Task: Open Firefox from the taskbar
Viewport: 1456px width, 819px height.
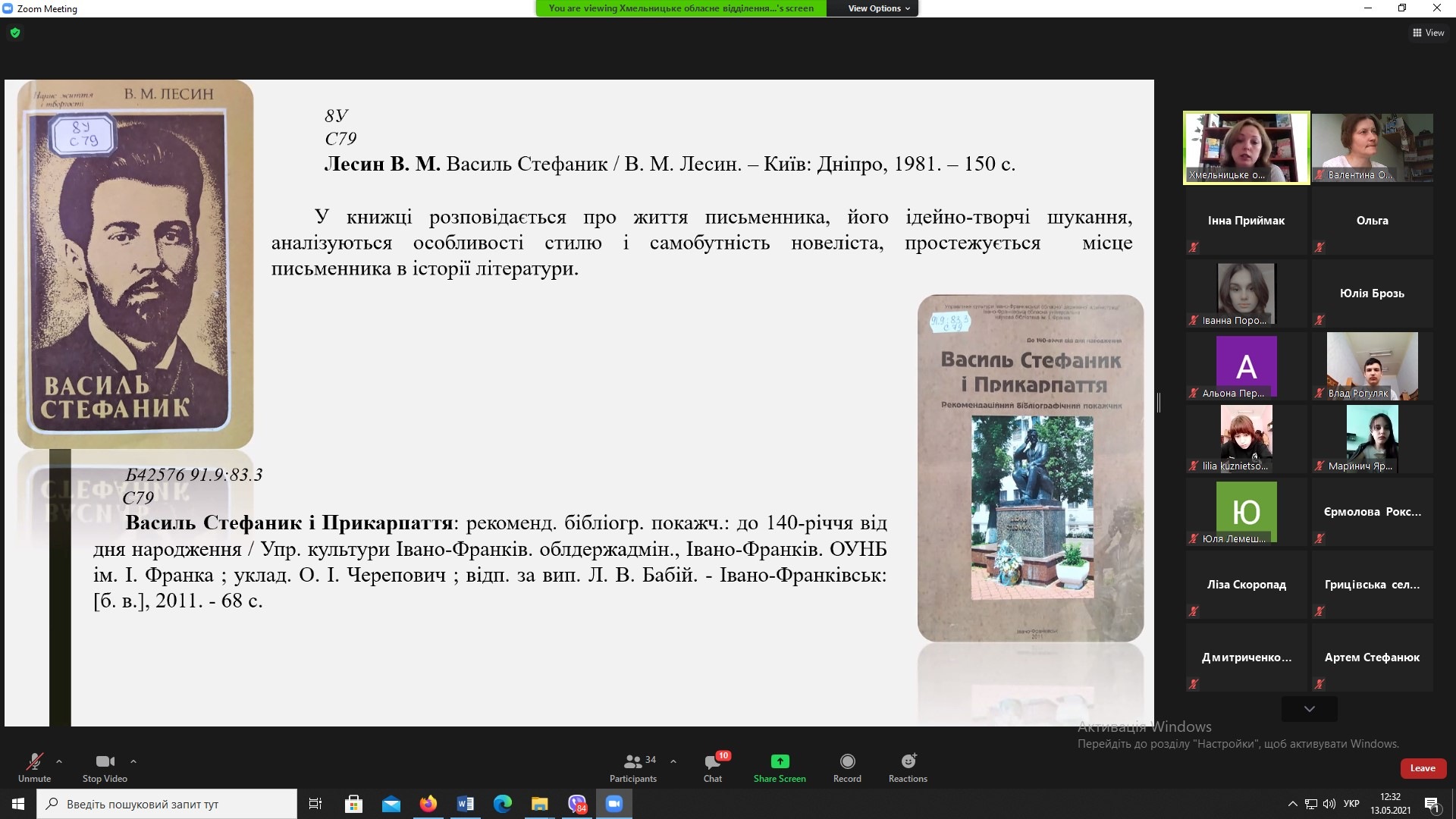Action: [428, 804]
